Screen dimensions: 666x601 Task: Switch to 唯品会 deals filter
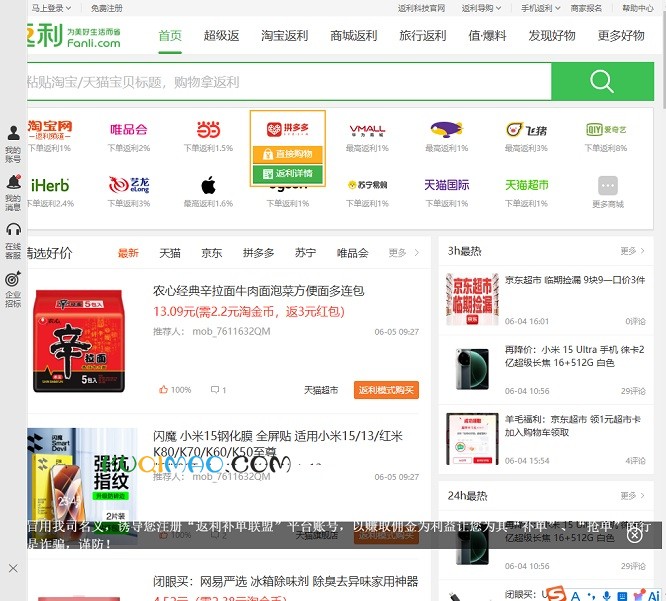tap(353, 253)
